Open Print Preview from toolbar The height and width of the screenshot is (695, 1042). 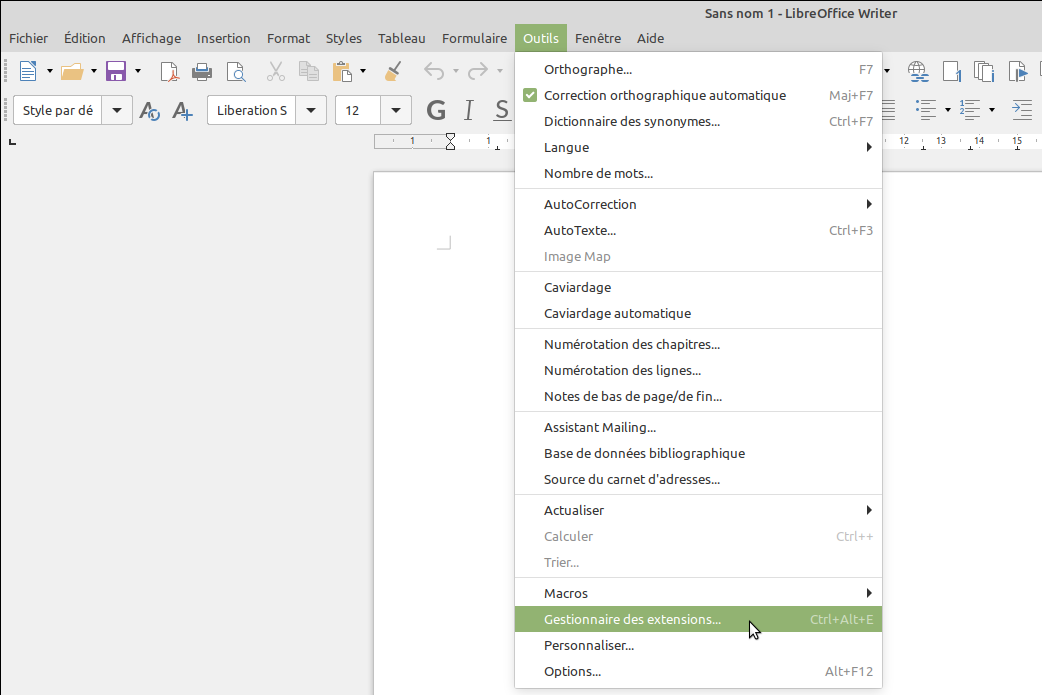tap(235, 71)
